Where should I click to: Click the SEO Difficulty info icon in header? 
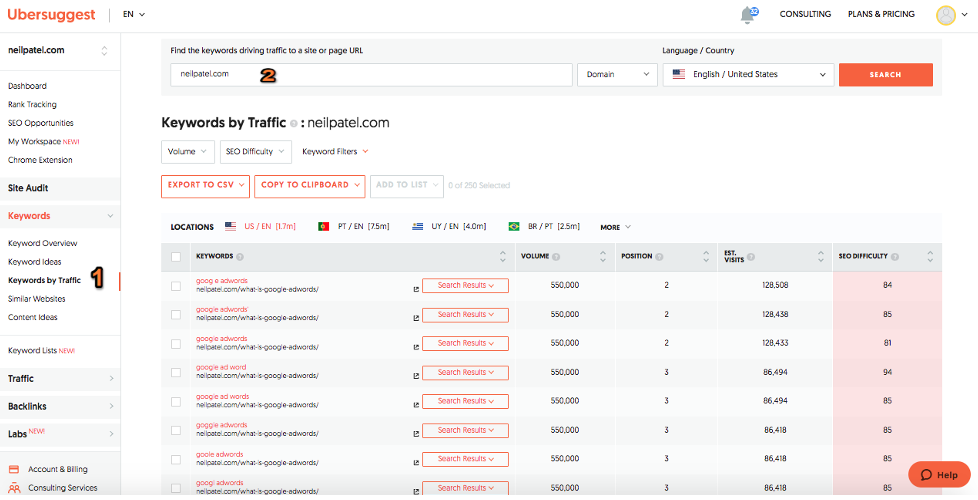coord(896,257)
